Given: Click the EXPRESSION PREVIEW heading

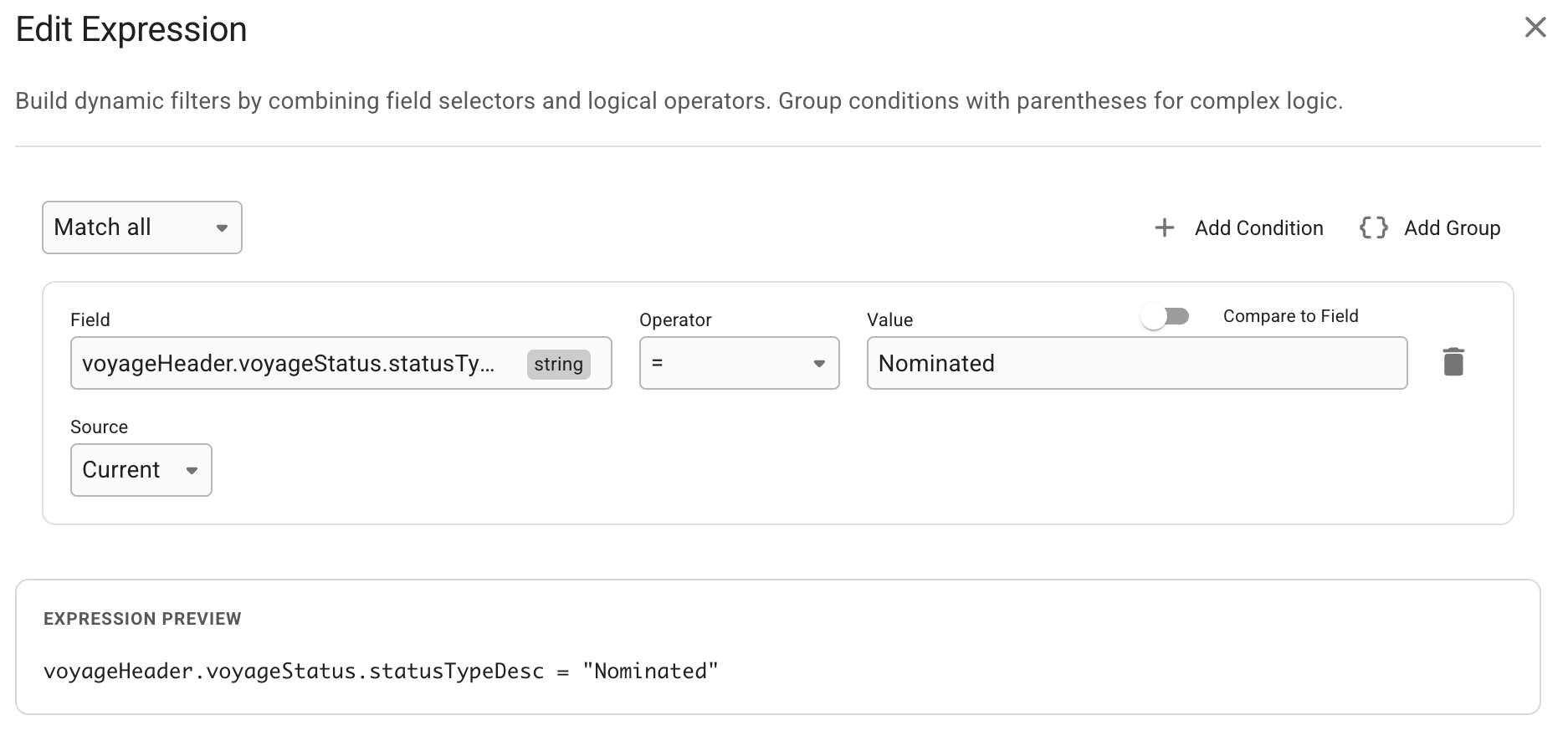Looking at the screenshot, I should pos(142,619).
